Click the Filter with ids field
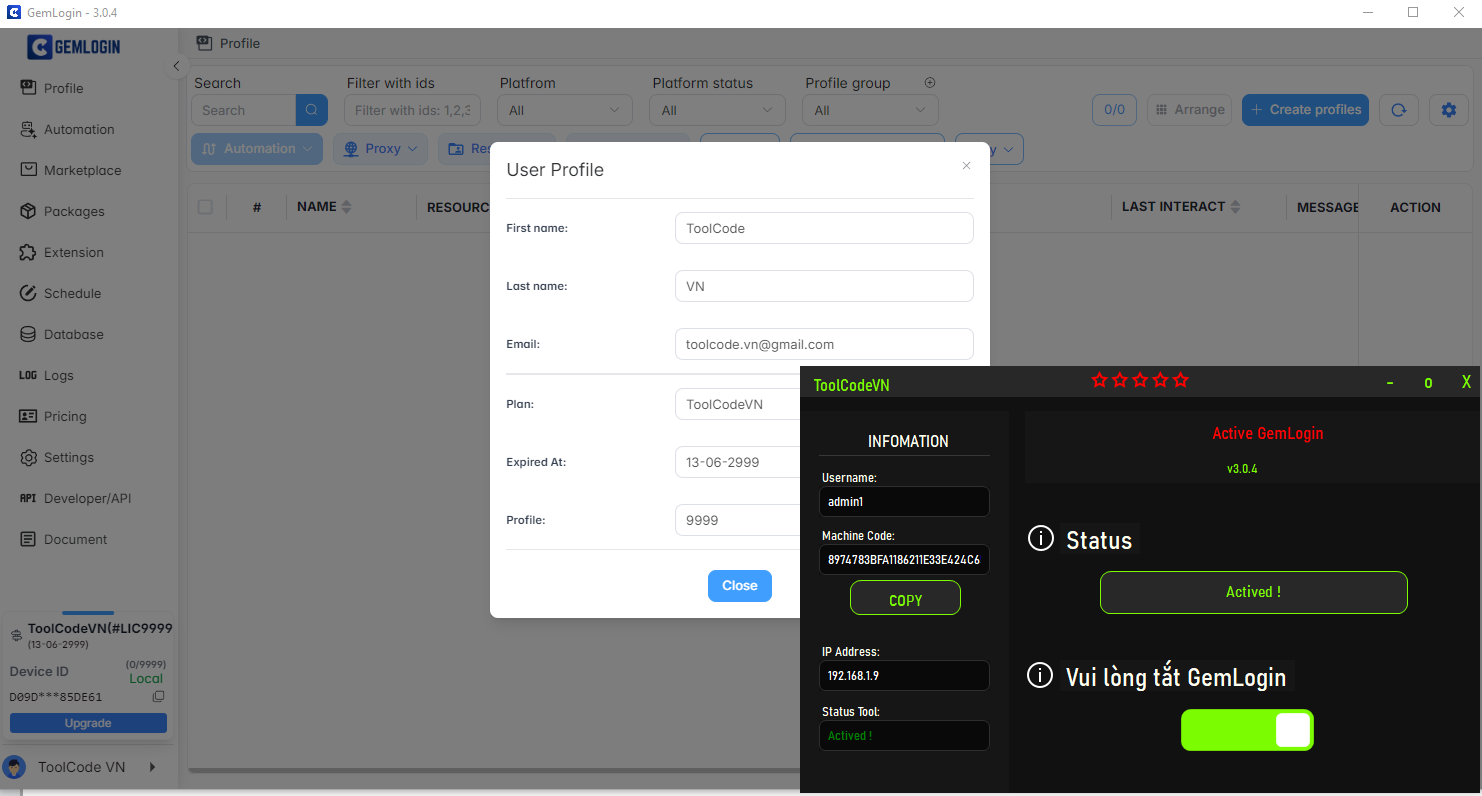The height and width of the screenshot is (796, 1482). pos(412,110)
